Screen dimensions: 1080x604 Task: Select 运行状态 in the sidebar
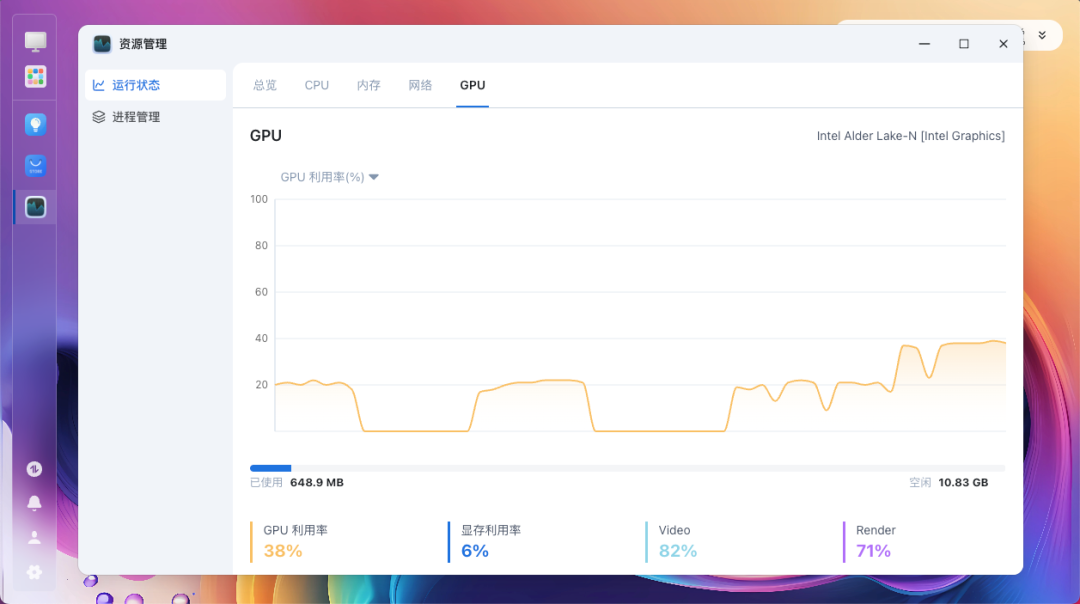[156, 85]
